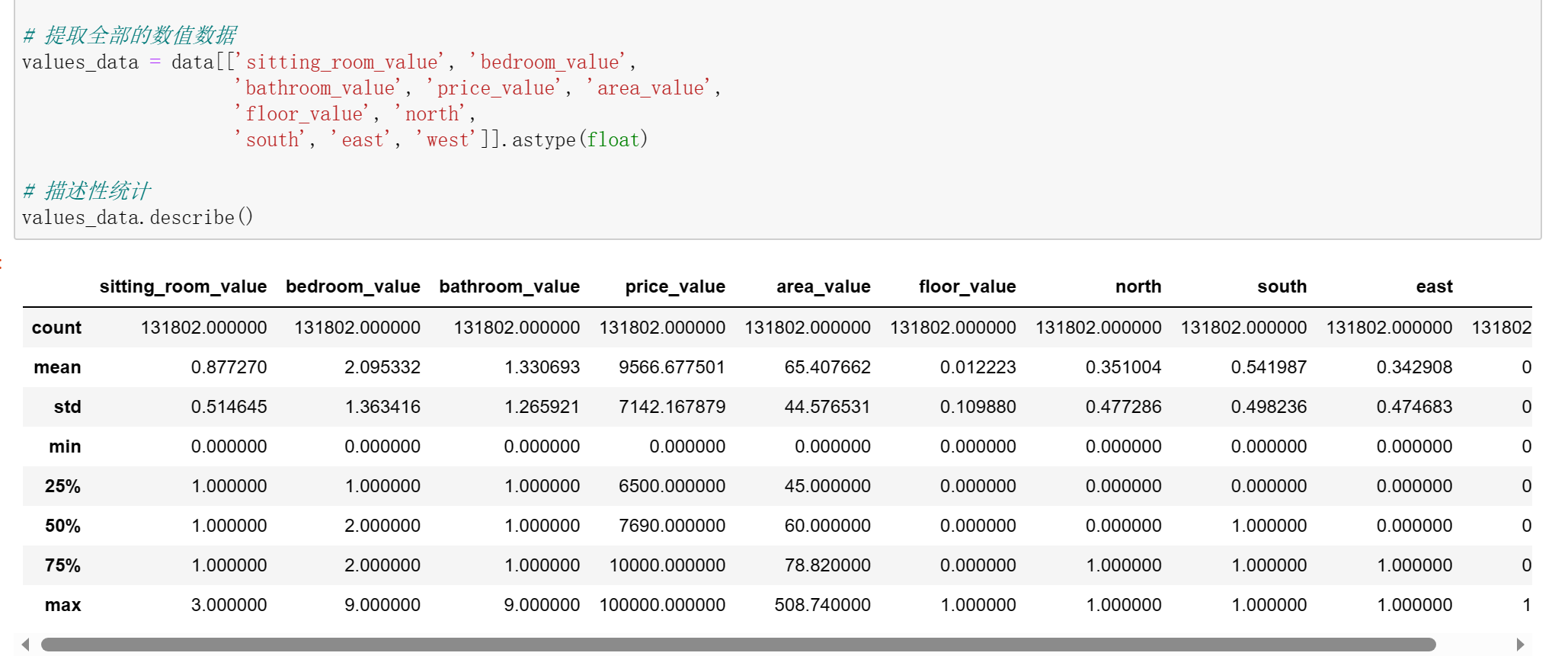Click the count row label
This screenshot has width=1568, height=656.
coord(56,328)
